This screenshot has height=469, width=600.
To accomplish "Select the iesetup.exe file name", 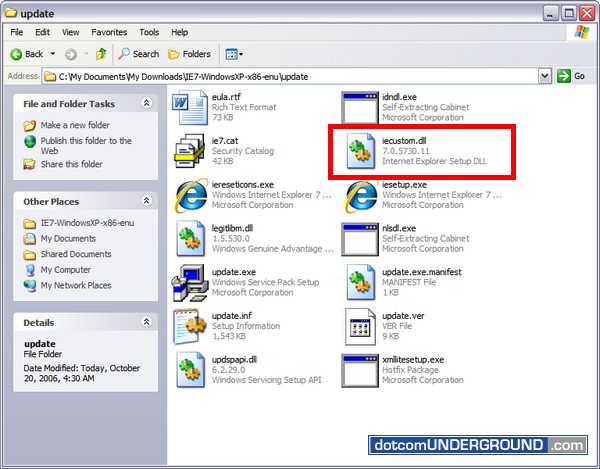I will [x=404, y=184].
